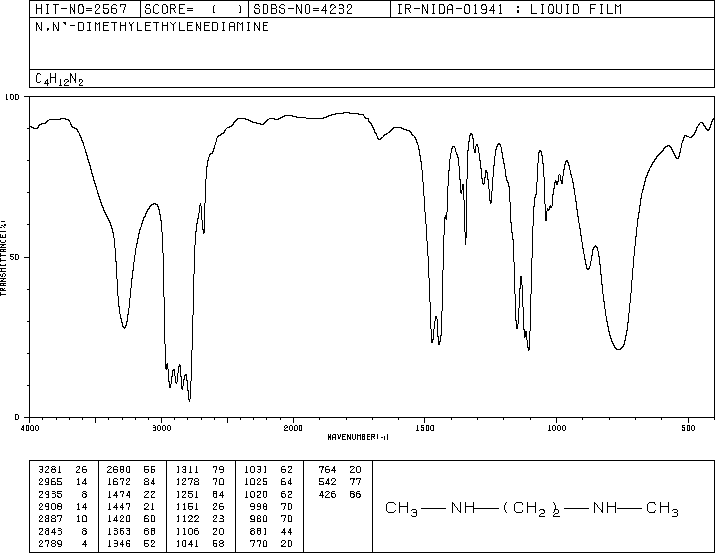
Task: Select the SCORE field in header
Action: (194, 9)
